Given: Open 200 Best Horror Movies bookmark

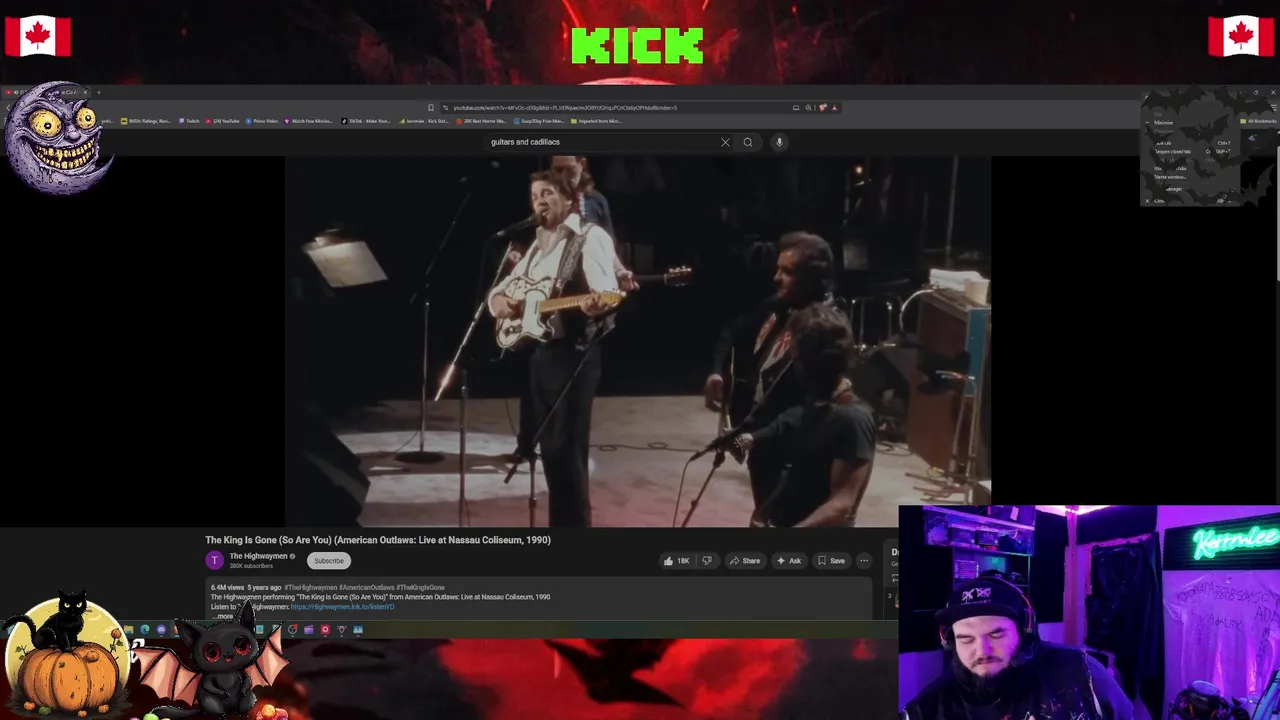Looking at the screenshot, I should click(x=482, y=121).
